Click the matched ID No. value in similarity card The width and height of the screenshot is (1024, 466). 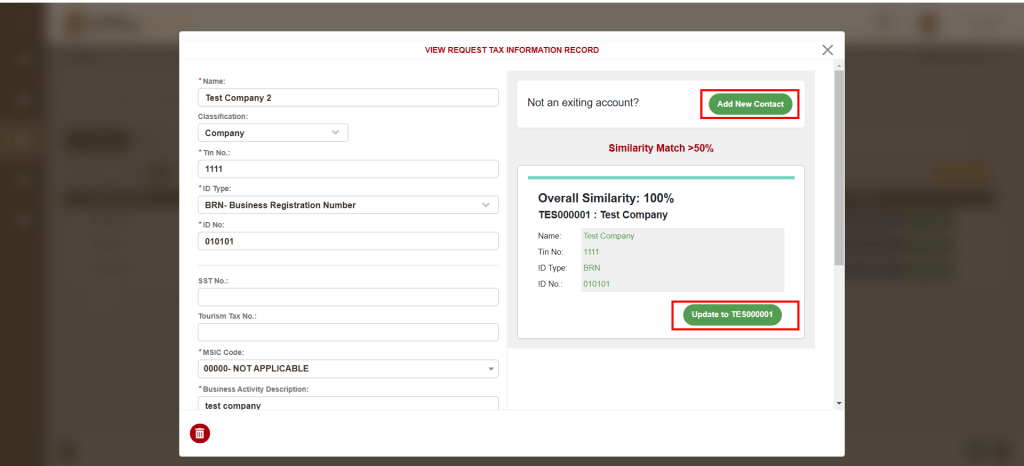(596, 284)
